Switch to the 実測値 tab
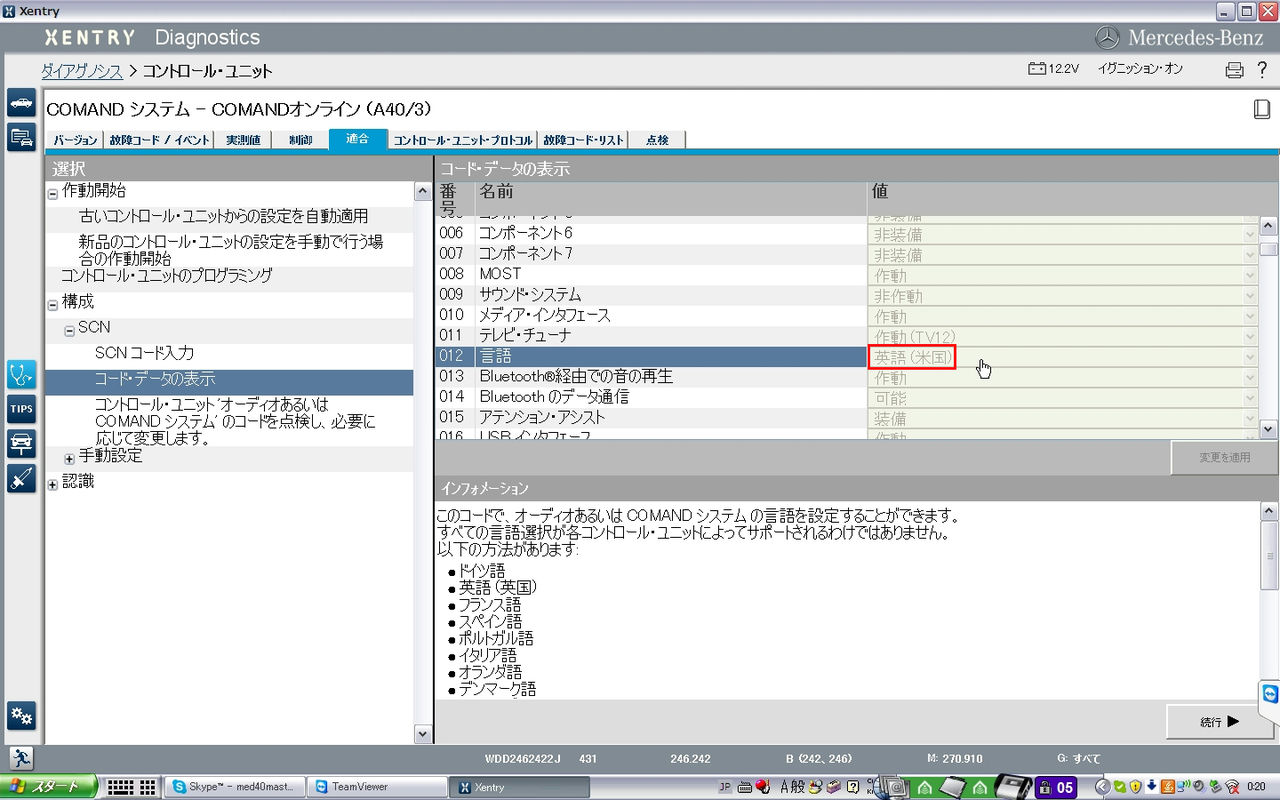The image size is (1280, 800). [x=243, y=139]
